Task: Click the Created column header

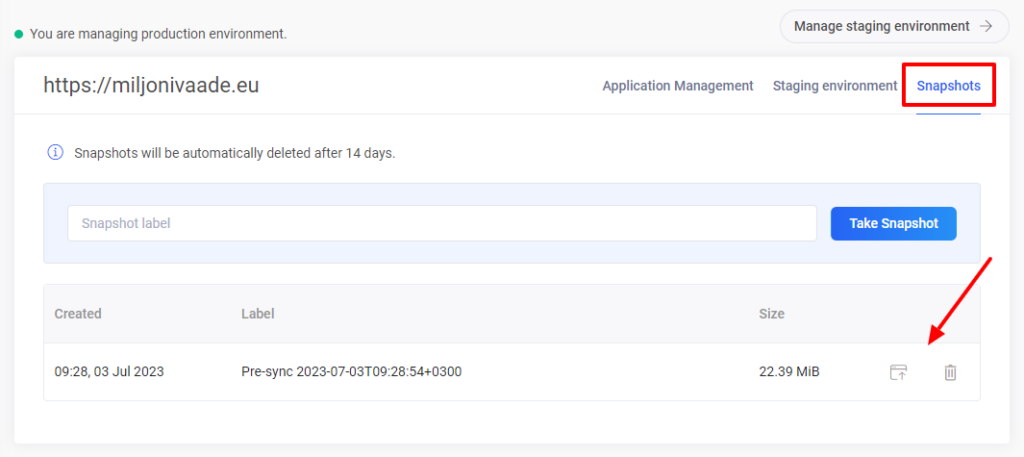Action: [x=78, y=314]
